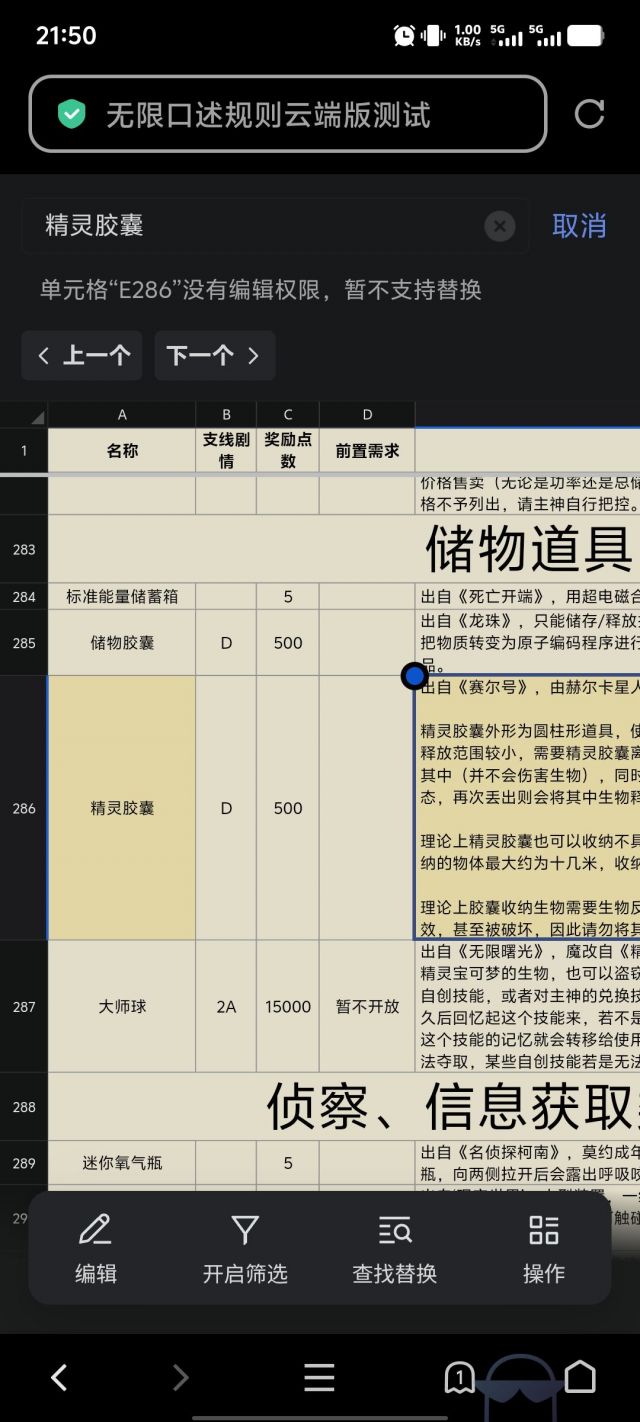Clear the search text with the X icon
This screenshot has width=640, height=1422.
pos(500,226)
